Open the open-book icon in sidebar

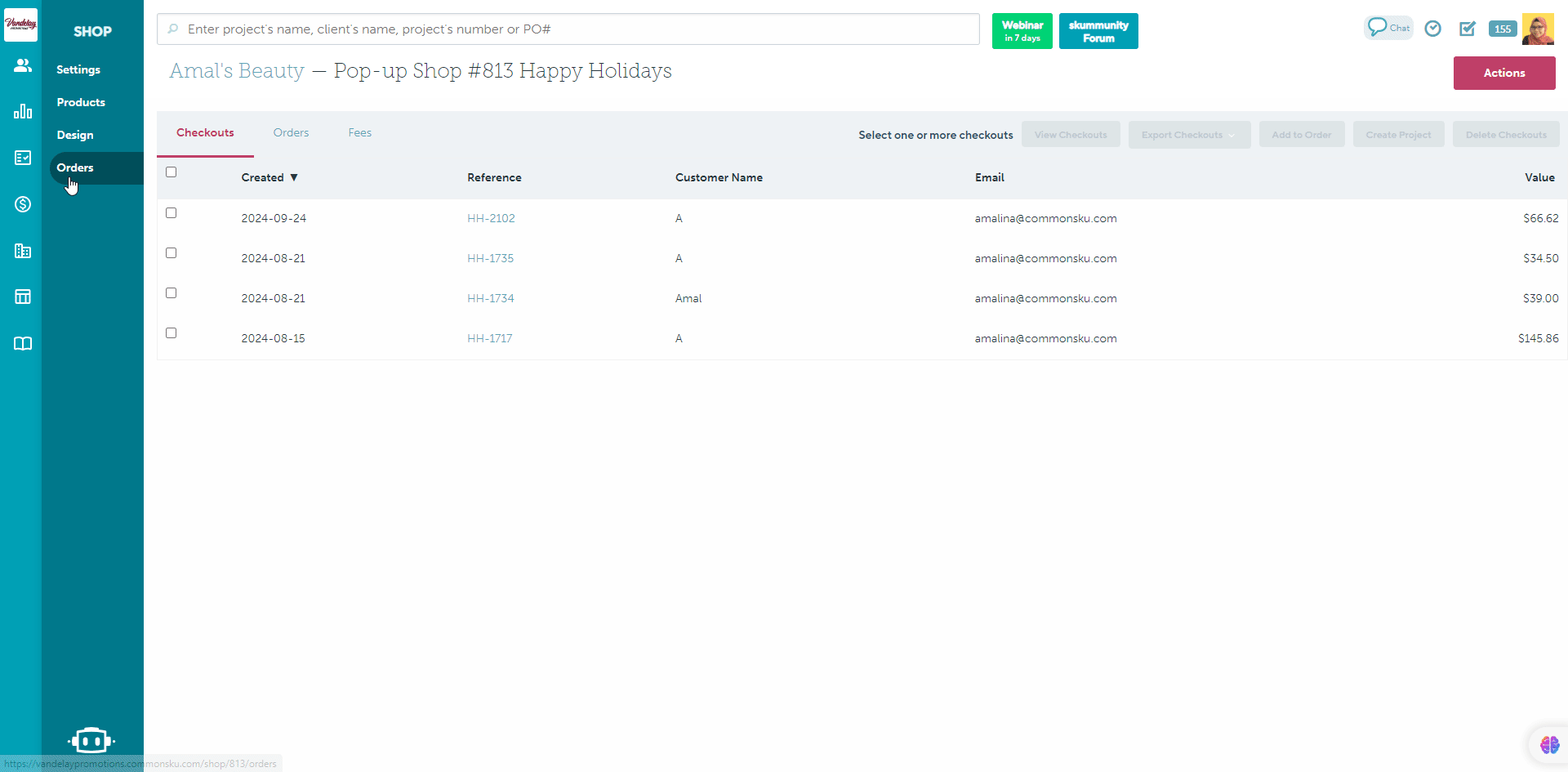[23, 343]
